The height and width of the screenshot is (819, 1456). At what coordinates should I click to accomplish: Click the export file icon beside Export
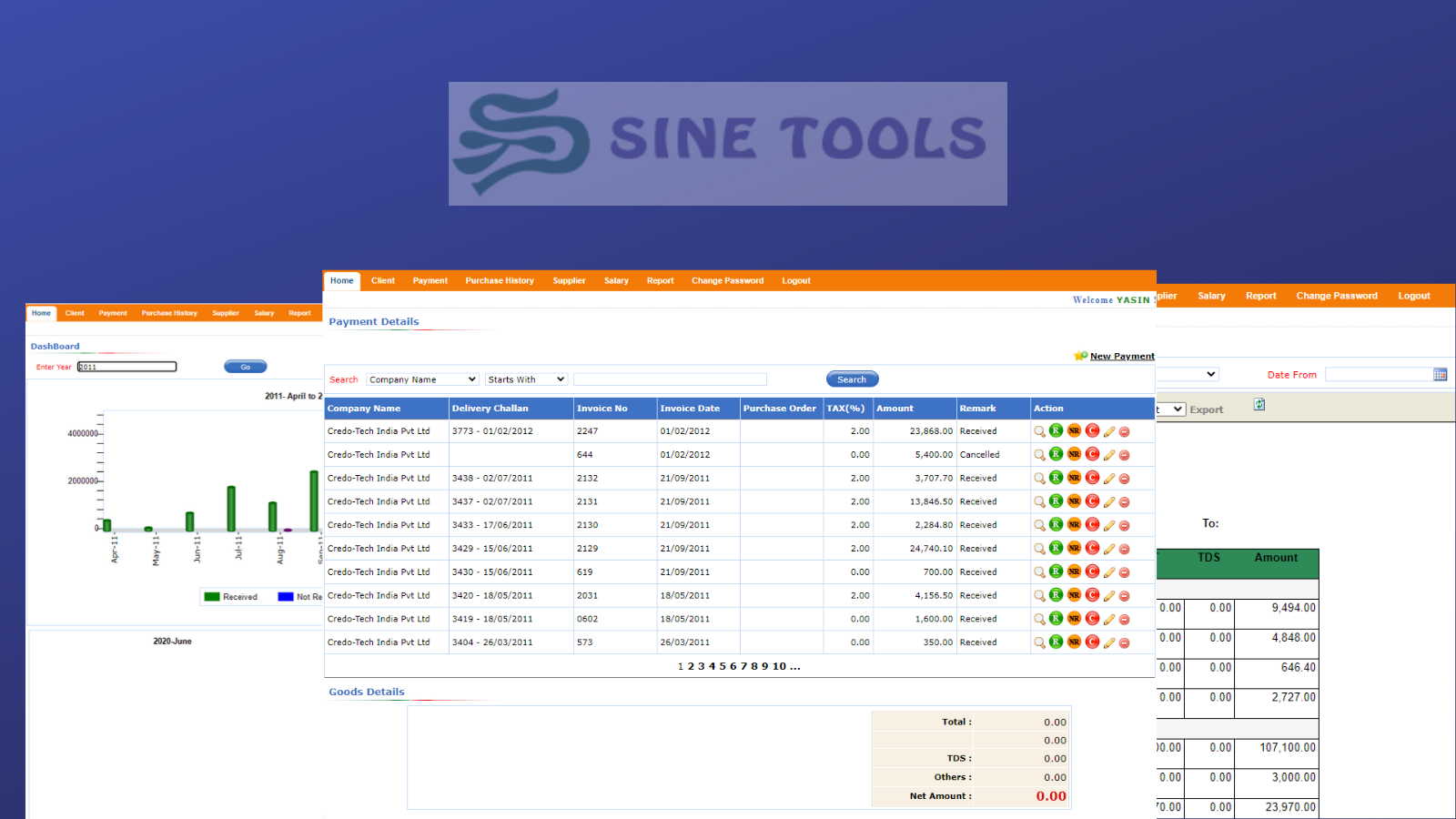pos(1259,404)
